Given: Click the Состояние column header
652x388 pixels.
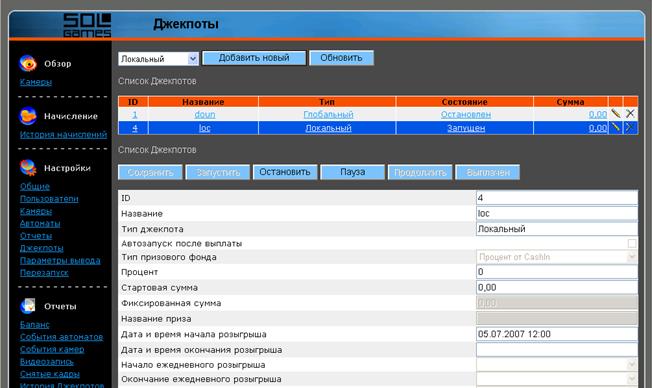Looking at the screenshot, I should tap(464, 102).
